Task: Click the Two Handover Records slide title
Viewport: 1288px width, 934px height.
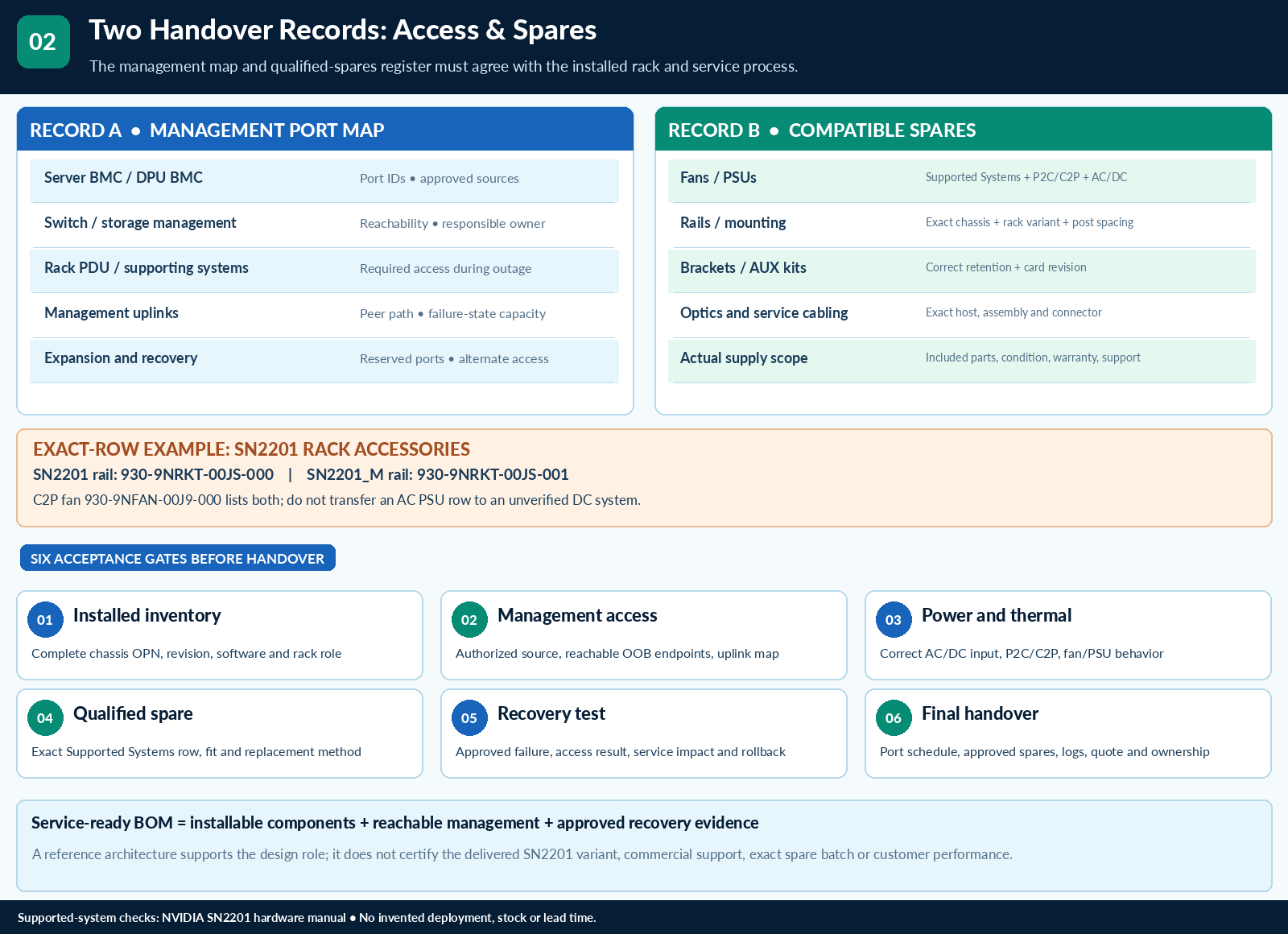Action: click(342, 30)
